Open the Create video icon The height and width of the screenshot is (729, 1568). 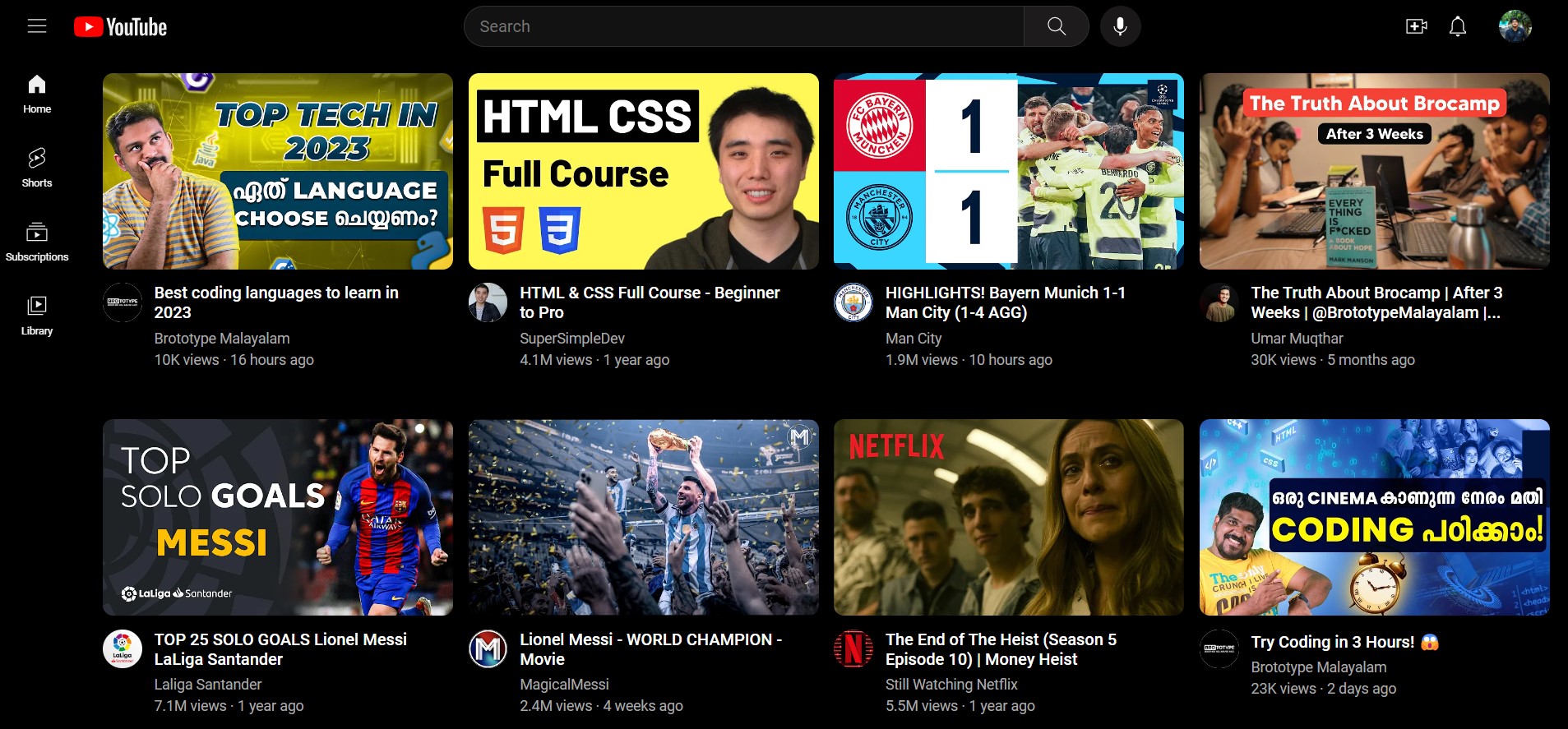coord(1416,26)
